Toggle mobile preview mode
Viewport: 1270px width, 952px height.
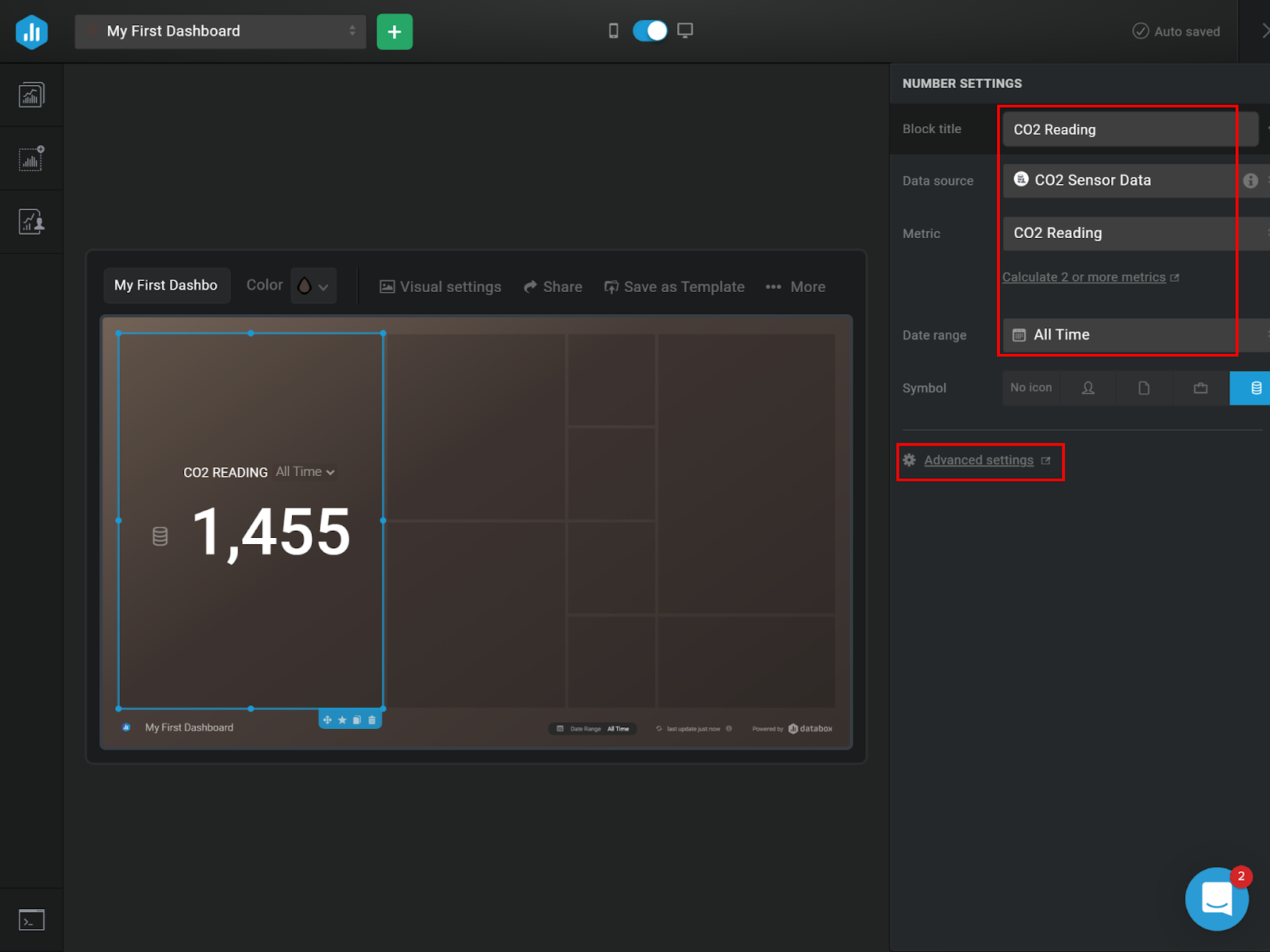pos(613,30)
